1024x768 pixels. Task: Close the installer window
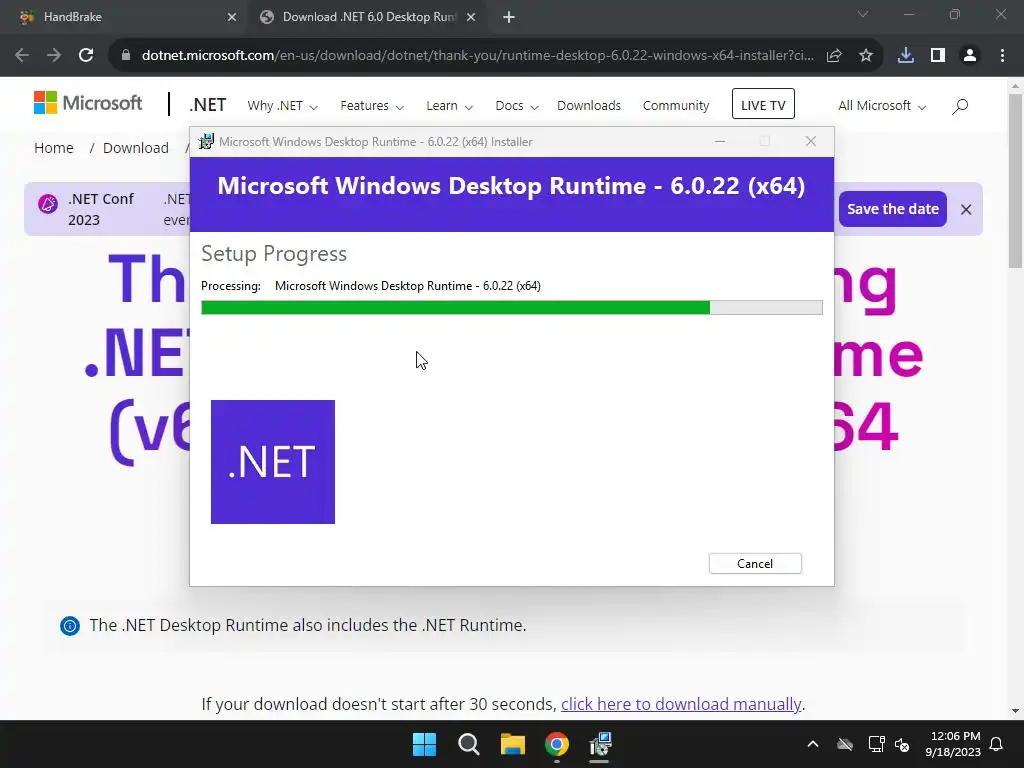(x=810, y=142)
